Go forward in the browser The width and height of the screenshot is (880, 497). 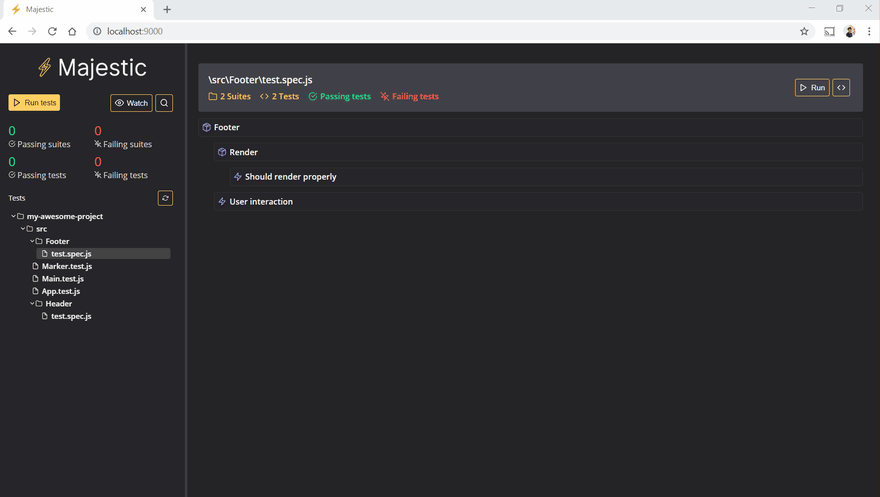pyautogui.click(x=32, y=31)
